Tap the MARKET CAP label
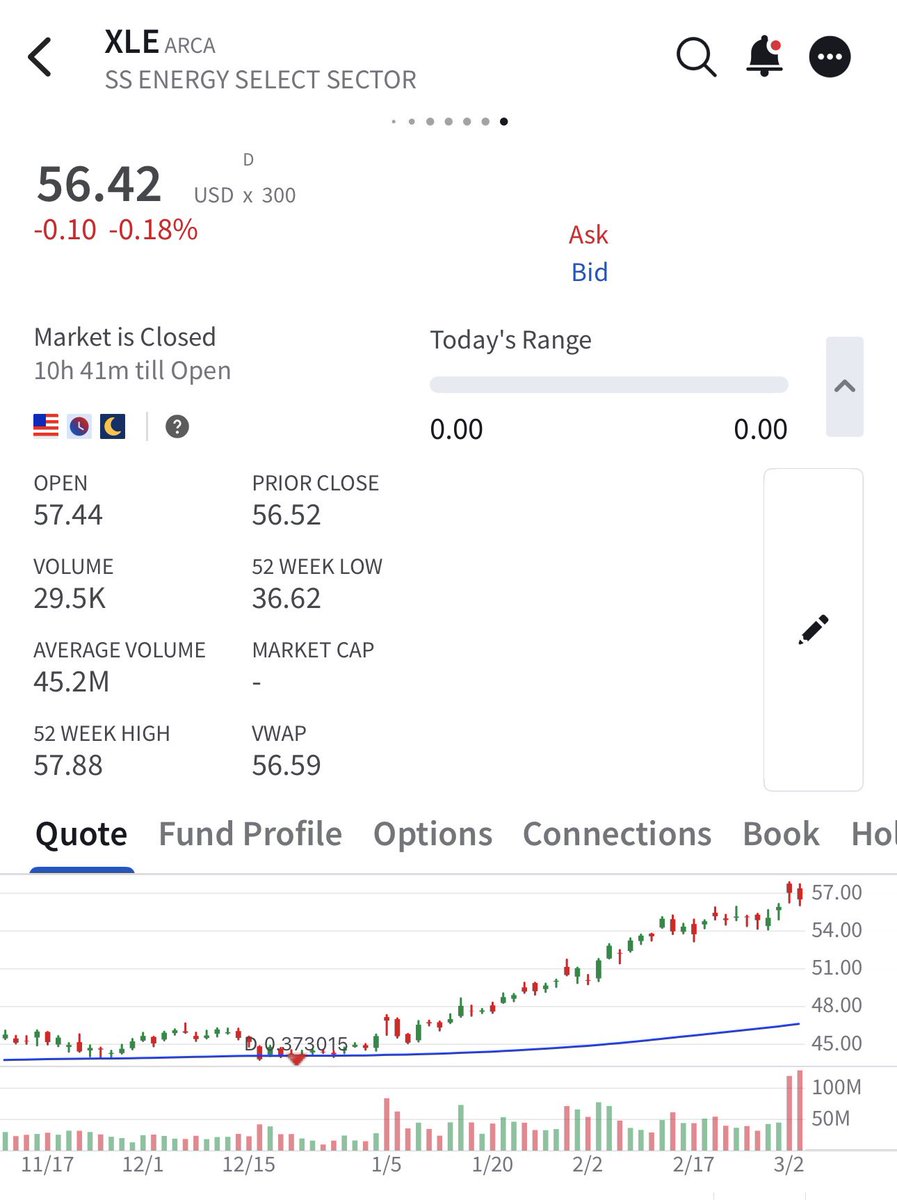This screenshot has width=897, height=1200. click(313, 650)
